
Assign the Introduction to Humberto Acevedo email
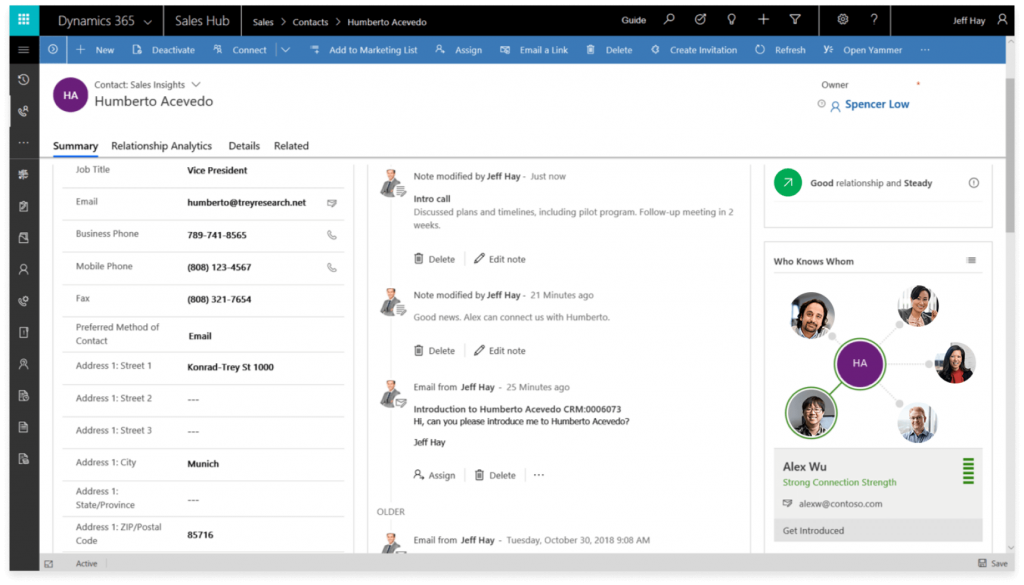[x=434, y=475]
